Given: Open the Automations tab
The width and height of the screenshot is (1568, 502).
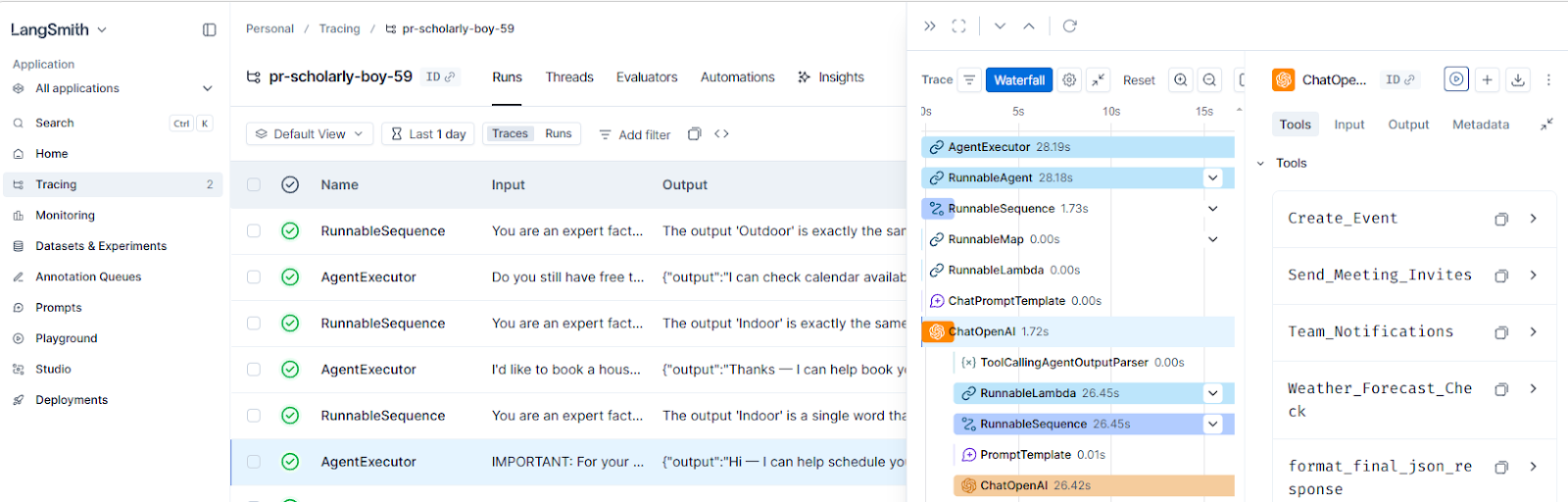Looking at the screenshot, I should pos(737,76).
